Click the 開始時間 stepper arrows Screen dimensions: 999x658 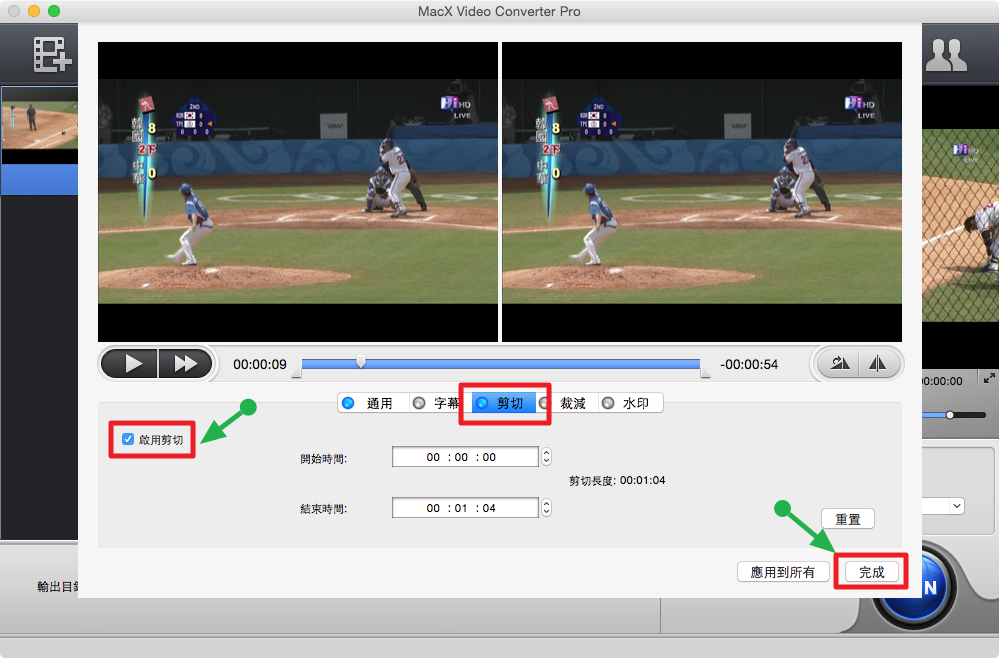pos(546,457)
